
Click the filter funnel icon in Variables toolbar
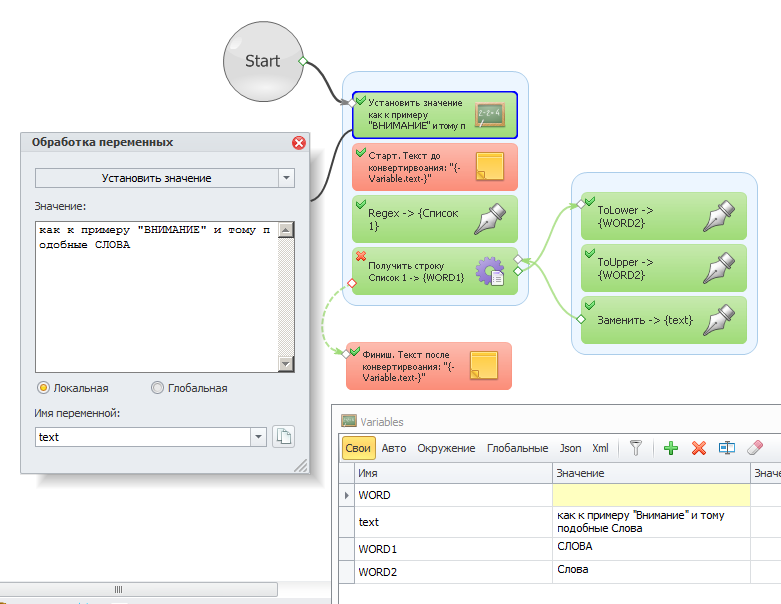pyautogui.click(x=636, y=448)
